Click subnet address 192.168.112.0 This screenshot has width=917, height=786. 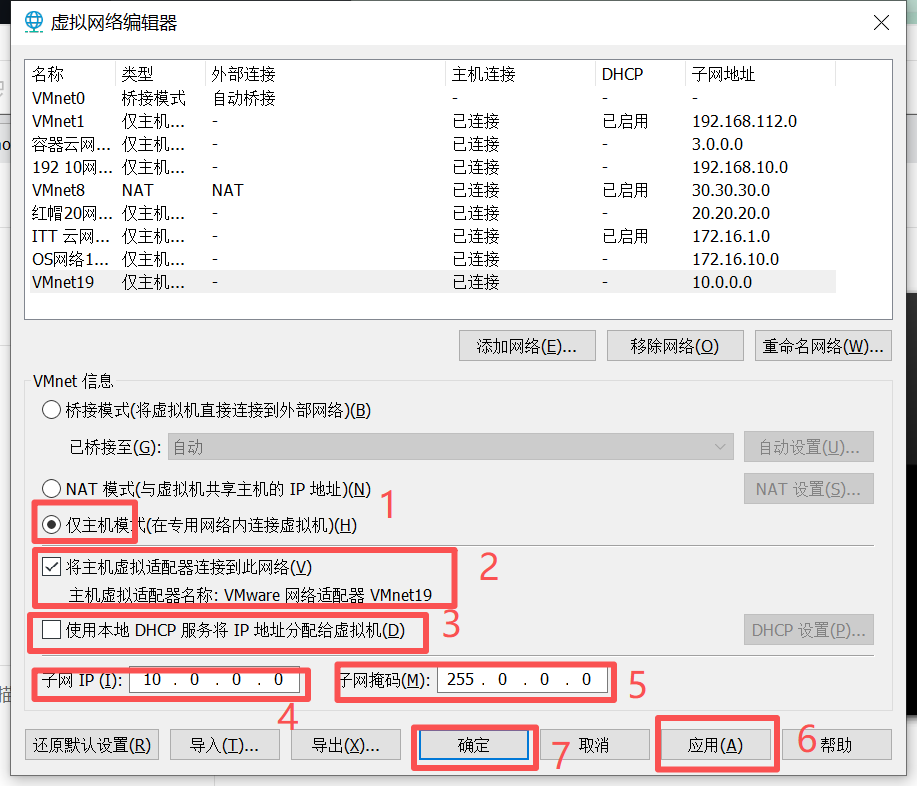pos(744,121)
